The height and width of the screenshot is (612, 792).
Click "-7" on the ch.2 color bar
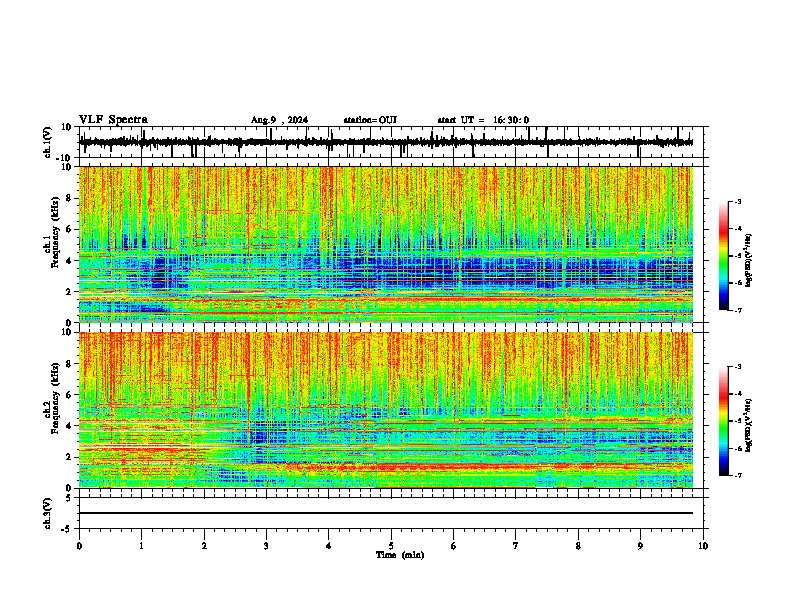738,476
